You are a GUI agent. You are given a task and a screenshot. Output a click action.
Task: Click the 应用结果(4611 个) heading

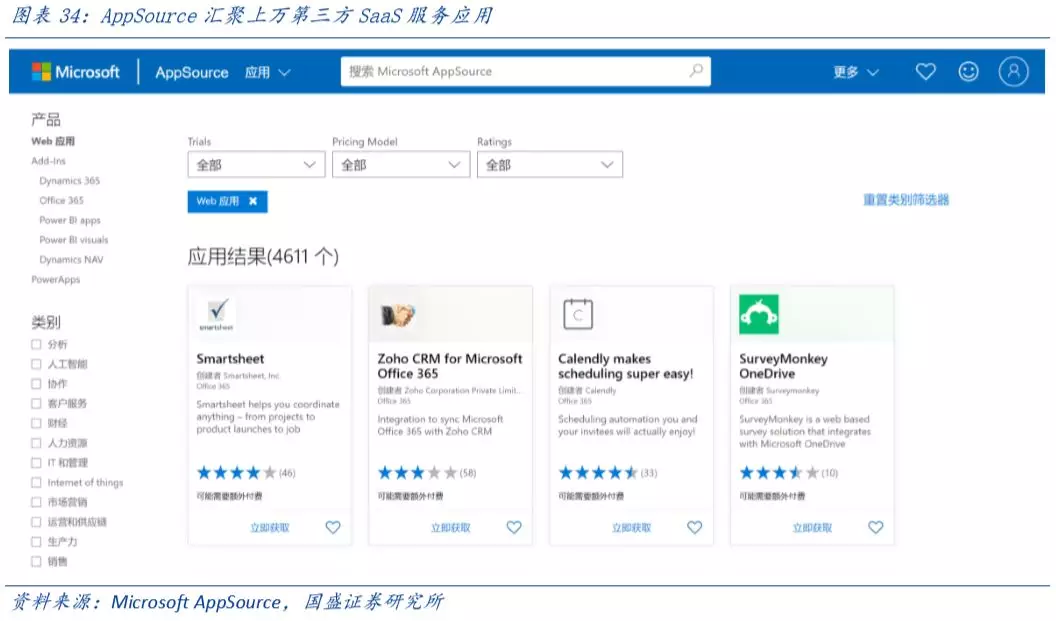pyautogui.click(x=263, y=257)
